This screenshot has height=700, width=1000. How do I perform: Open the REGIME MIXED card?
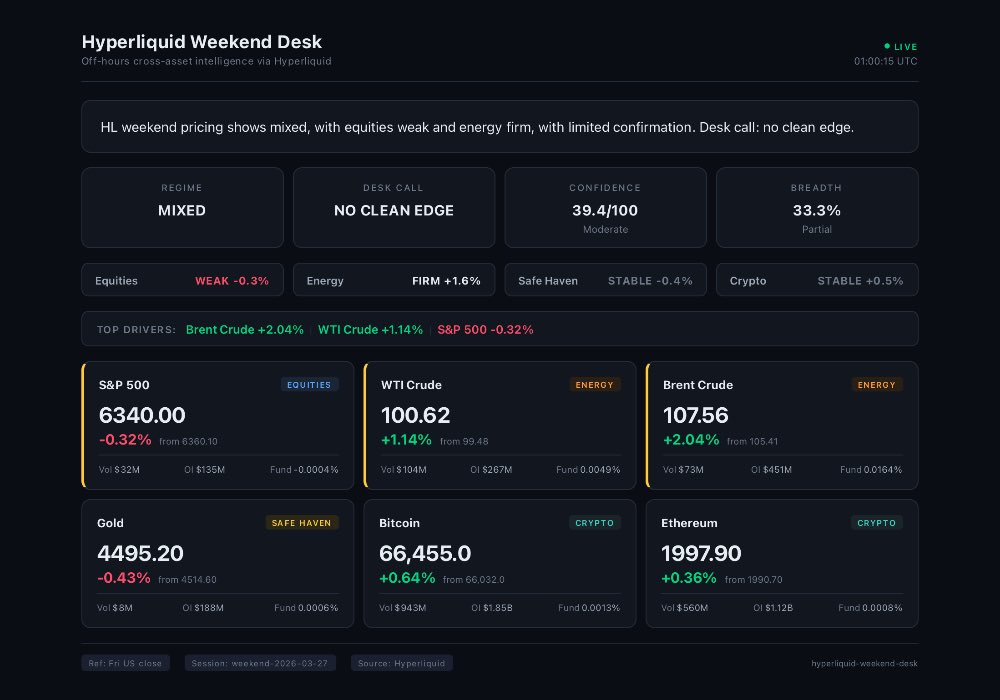pyautogui.click(x=182, y=207)
